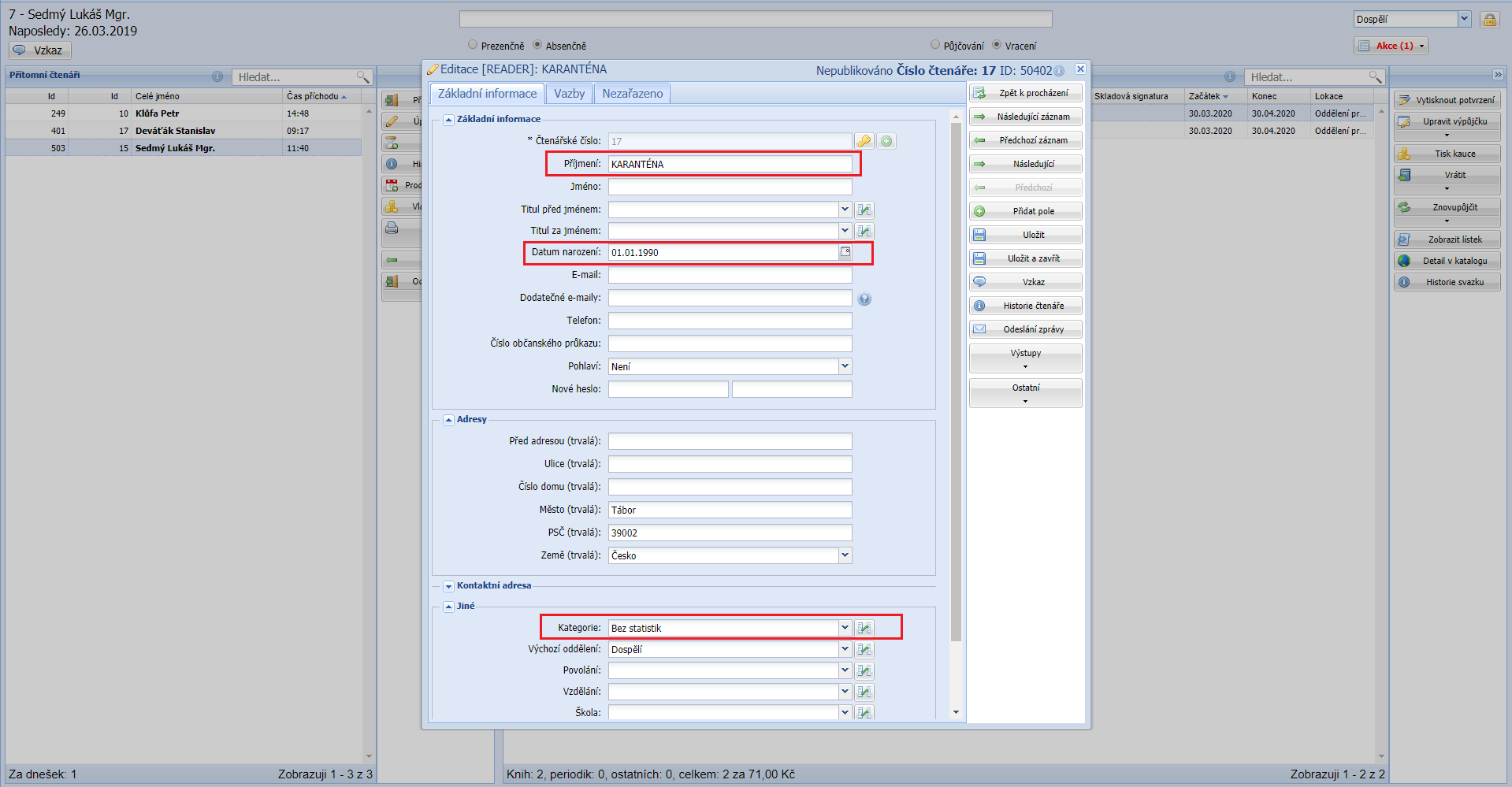Open the Dospělí dropdown at top right

pyautogui.click(x=1464, y=19)
